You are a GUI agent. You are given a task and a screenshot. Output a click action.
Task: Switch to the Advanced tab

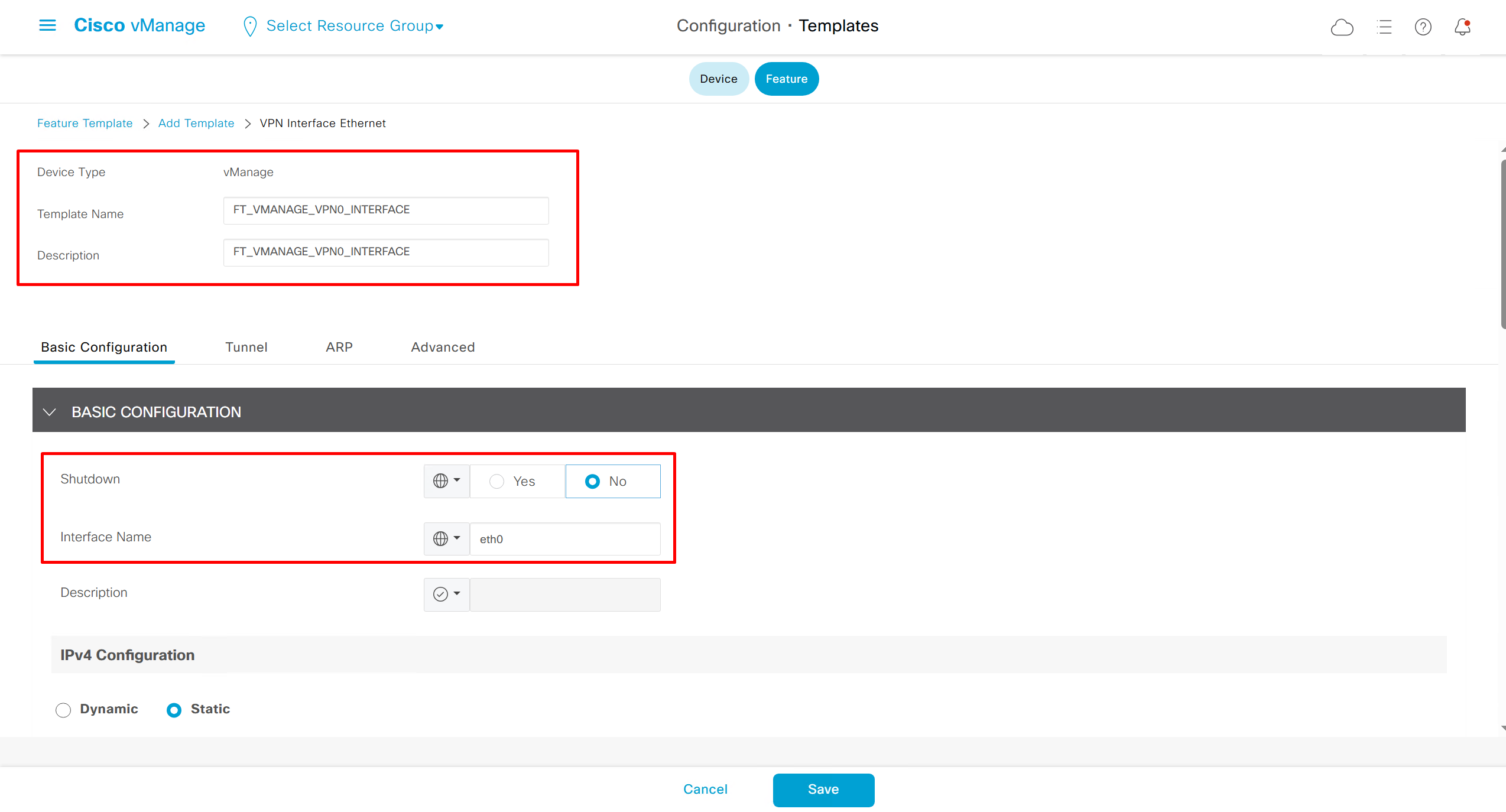443,347
